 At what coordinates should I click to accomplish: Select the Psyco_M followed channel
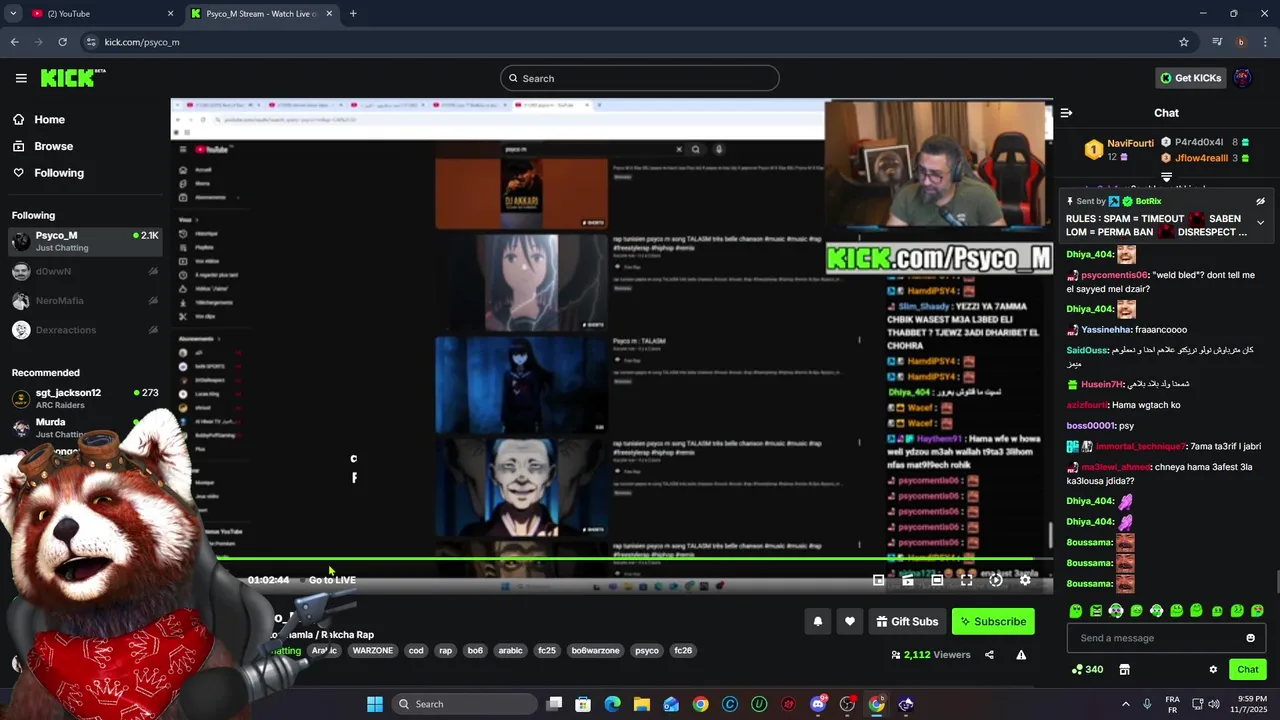click(x=85, y=241)
